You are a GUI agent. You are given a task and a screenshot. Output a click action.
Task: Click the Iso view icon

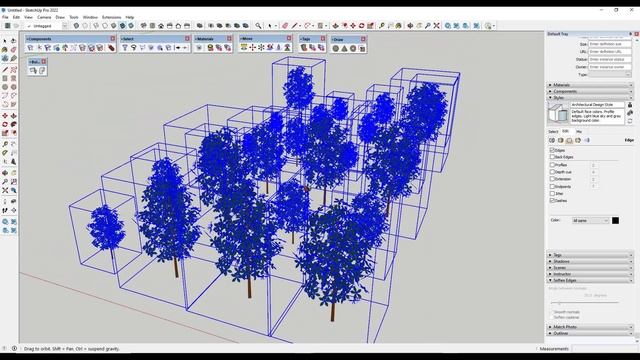coord(143,26)
